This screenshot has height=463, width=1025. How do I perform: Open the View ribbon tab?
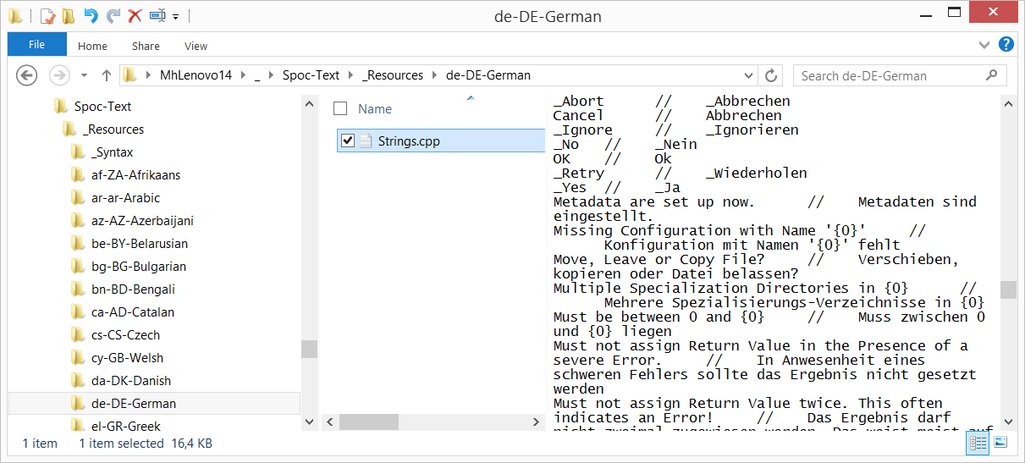point(195,46)
